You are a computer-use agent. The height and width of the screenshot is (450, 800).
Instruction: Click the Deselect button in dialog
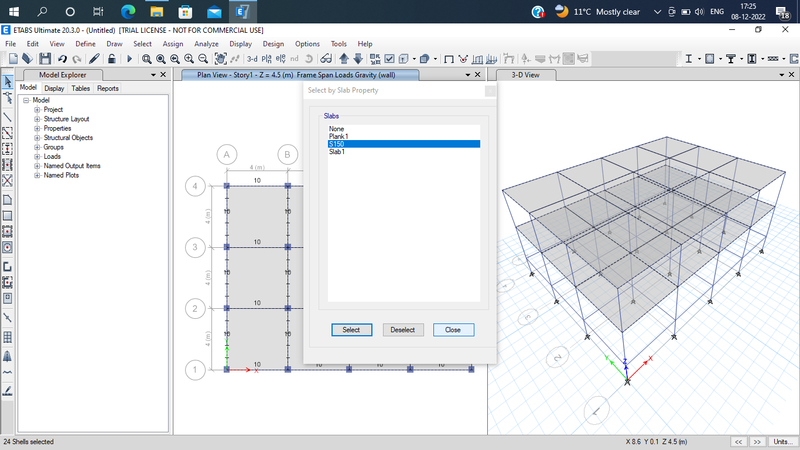pyautogui.click(x=403, y=330)
